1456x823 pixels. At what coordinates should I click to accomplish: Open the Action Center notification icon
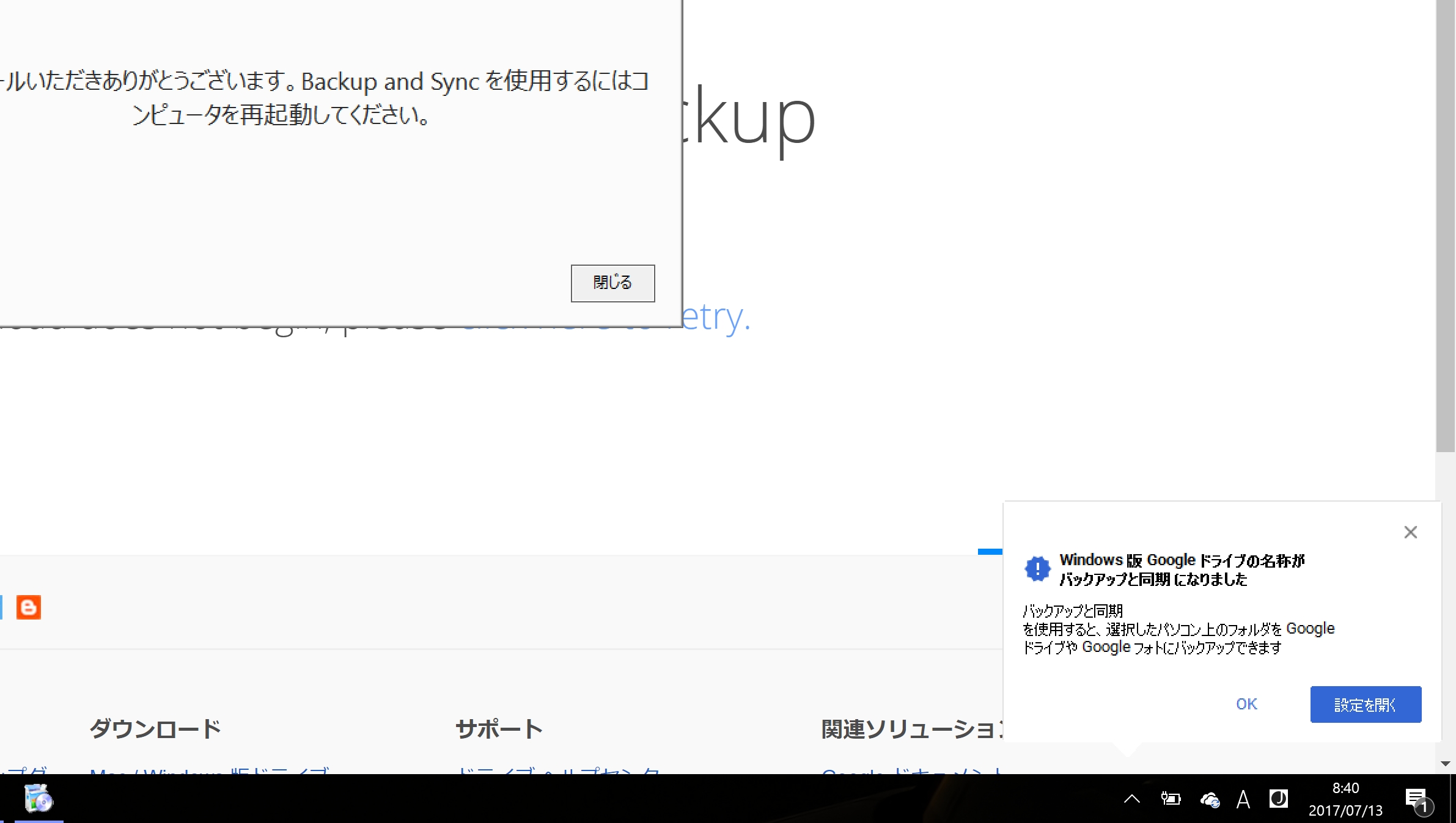click(1416, 799)
